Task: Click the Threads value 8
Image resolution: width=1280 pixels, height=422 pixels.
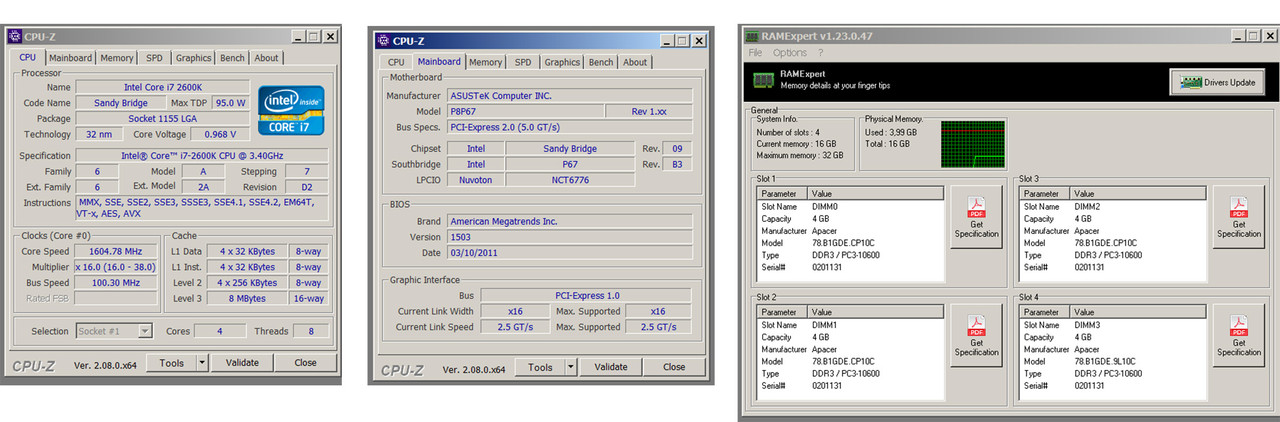Action: [x=311, y=331]
